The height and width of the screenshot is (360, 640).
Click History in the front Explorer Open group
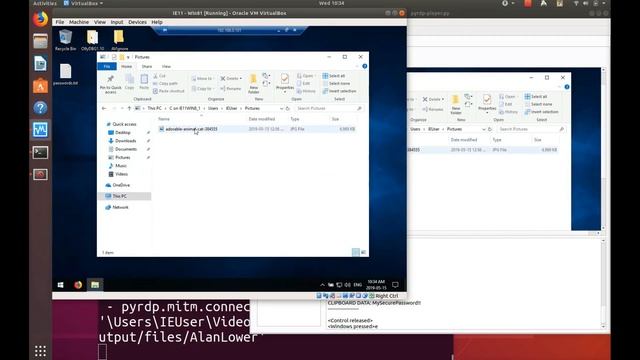point(306,91)
